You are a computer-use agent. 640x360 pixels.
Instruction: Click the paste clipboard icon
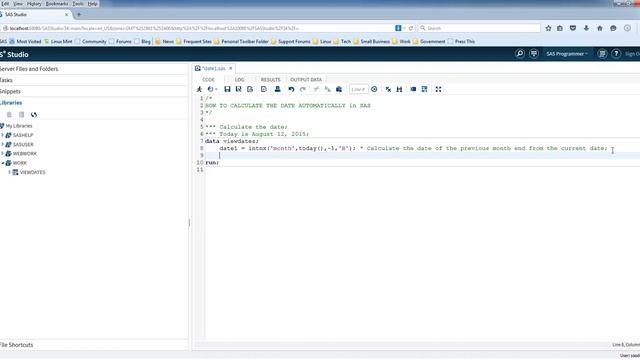point(339,89)
